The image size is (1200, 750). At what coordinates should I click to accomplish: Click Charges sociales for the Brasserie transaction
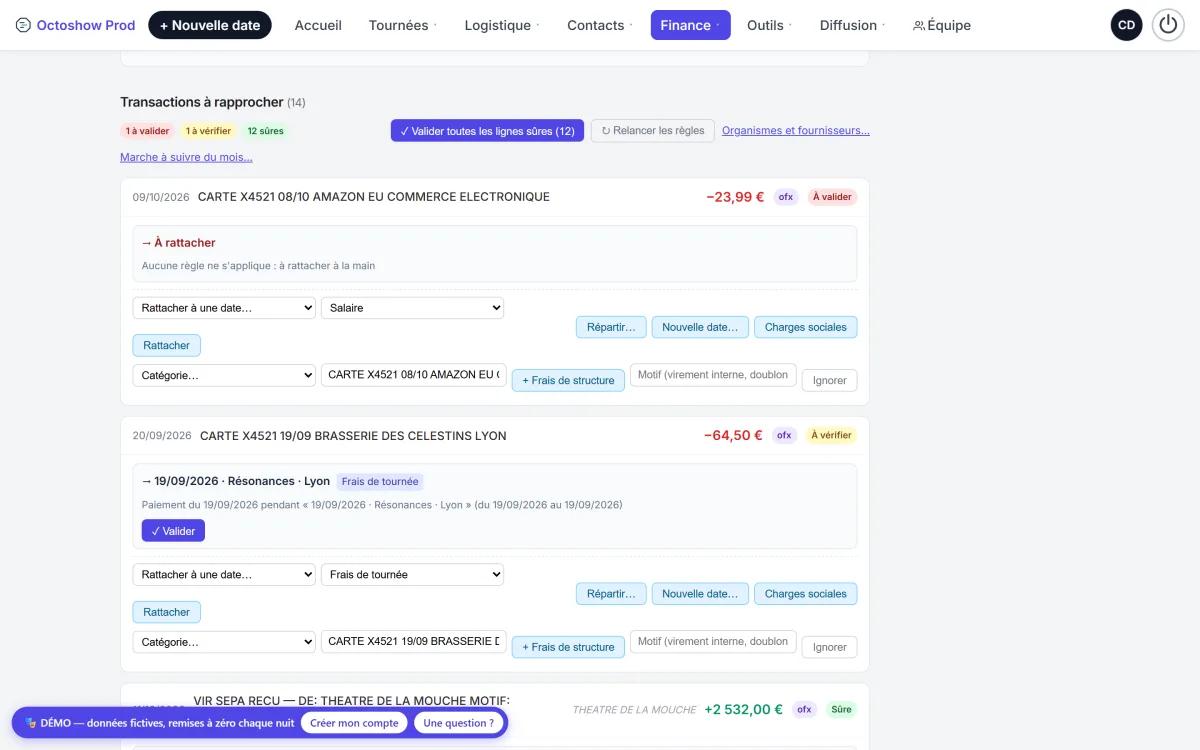pos(806,594)
